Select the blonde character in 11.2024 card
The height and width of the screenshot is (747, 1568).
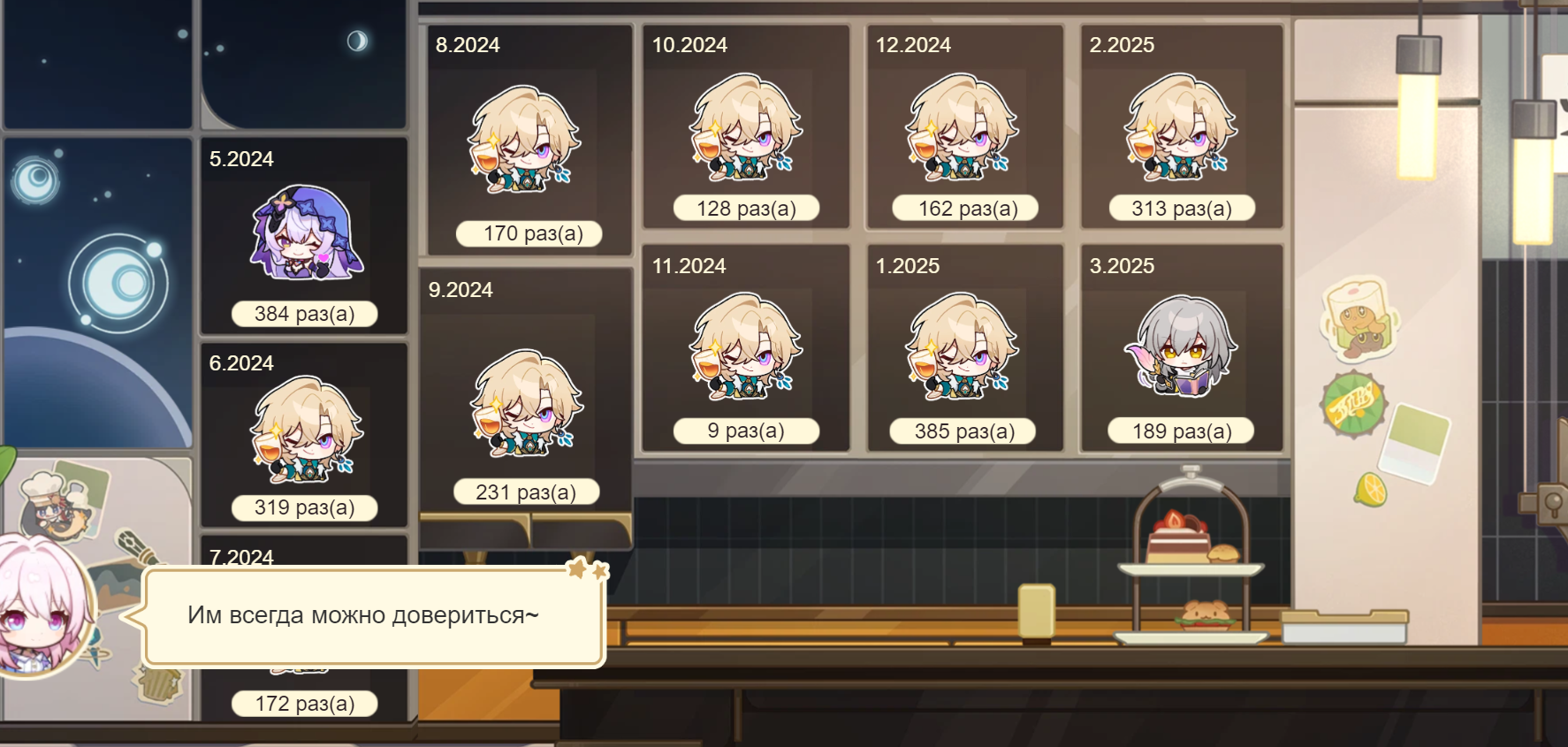tap(745, 347)
